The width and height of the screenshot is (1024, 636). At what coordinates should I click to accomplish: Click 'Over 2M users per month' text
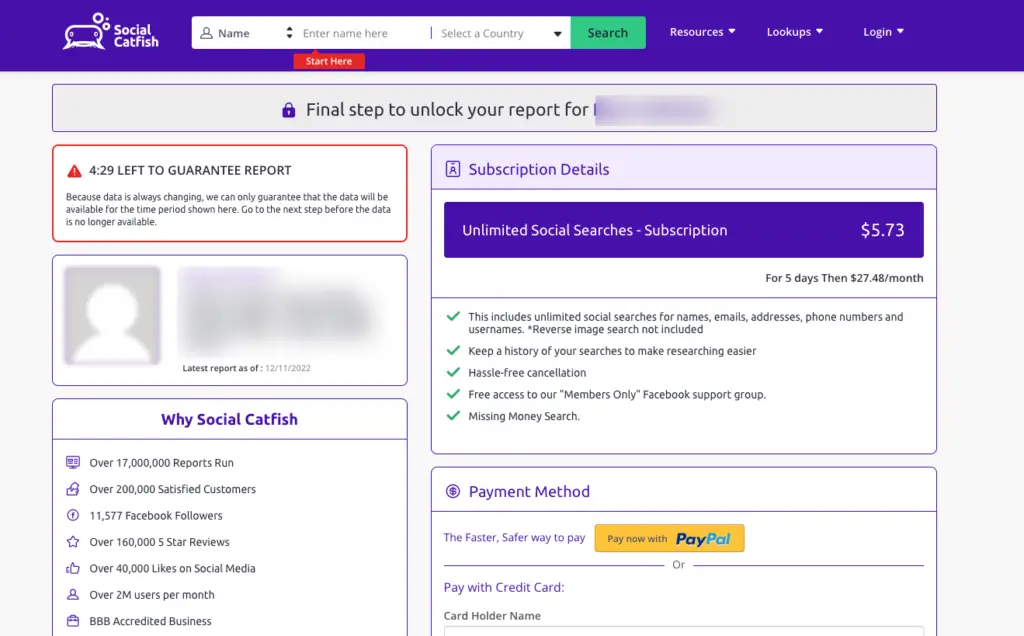pyautogui.click(x=152, y=594)
